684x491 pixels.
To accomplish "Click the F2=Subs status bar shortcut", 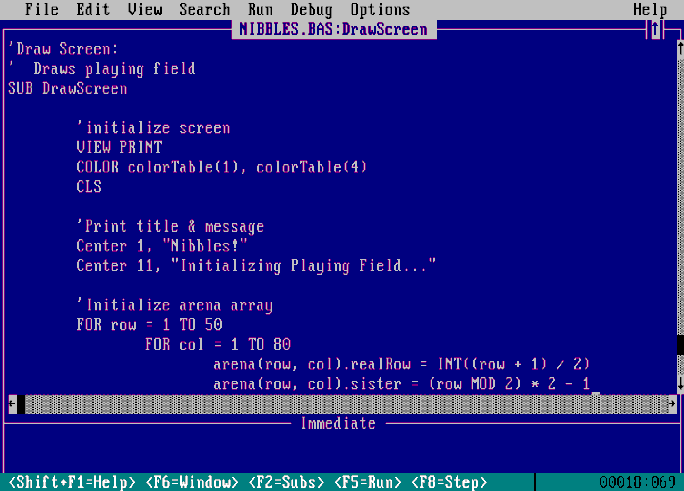I will coord(286,482).
